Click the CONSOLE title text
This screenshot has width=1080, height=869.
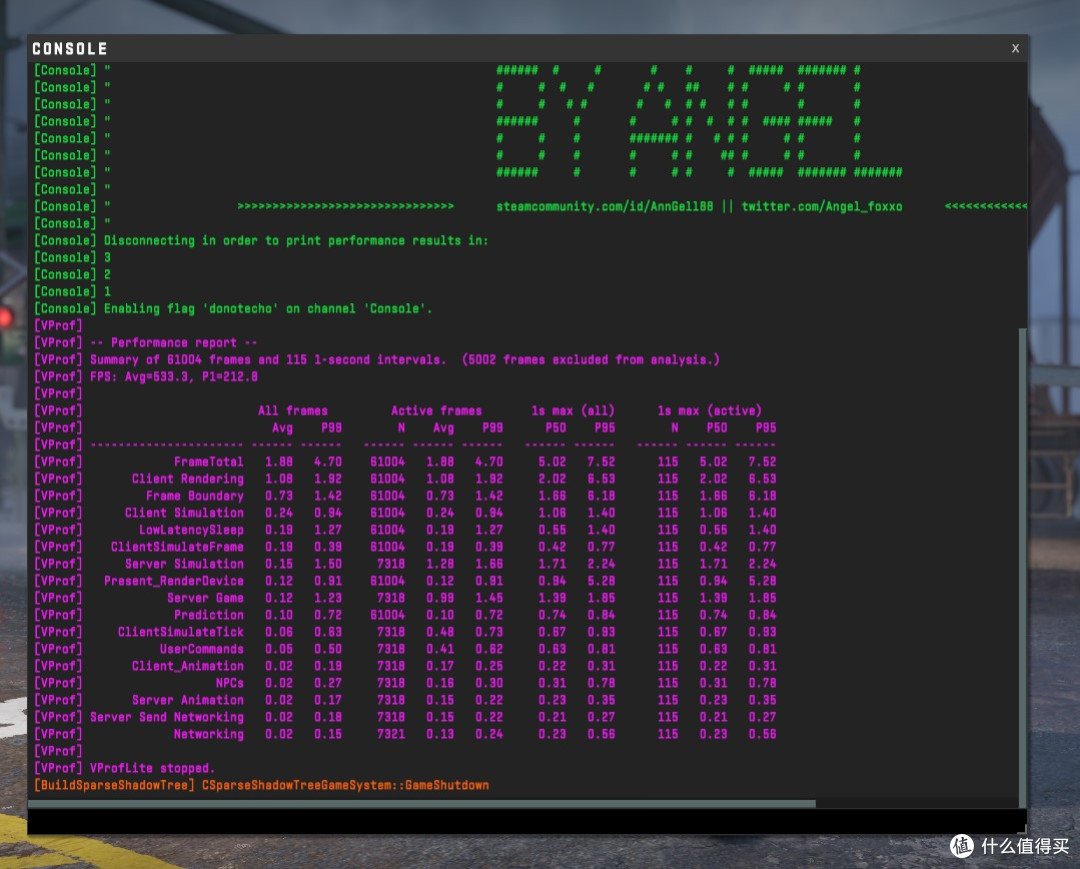pos(70,49)
